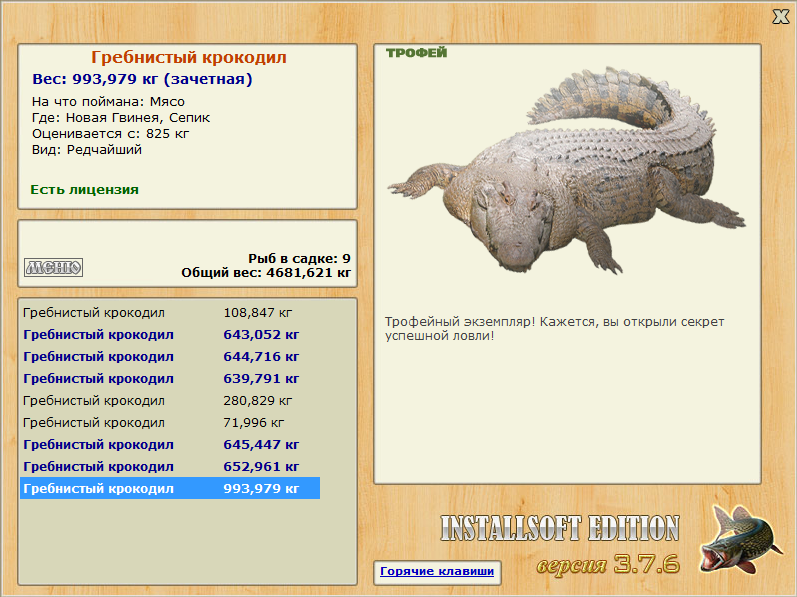This screenshot has height=597, width=797.
Task: Click the pike fish logo icon
Action: (x=740, y=540)
